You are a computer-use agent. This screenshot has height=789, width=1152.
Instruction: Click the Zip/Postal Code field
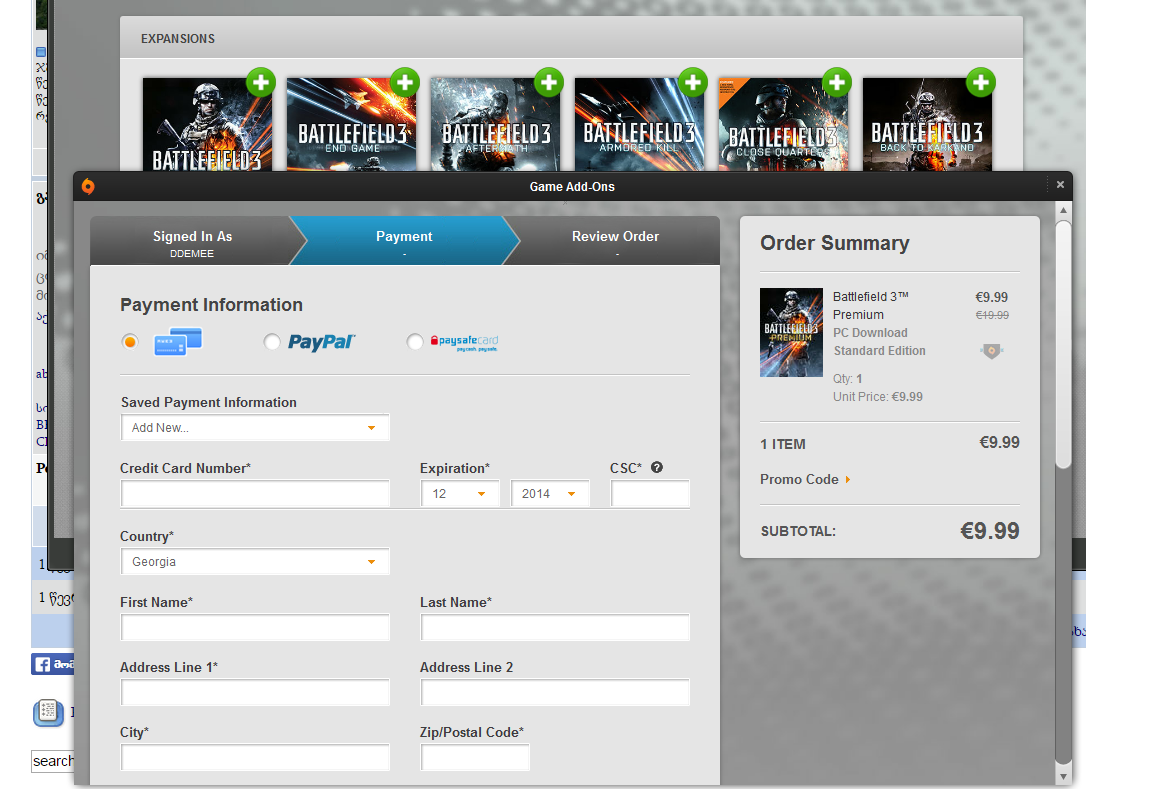475,757
